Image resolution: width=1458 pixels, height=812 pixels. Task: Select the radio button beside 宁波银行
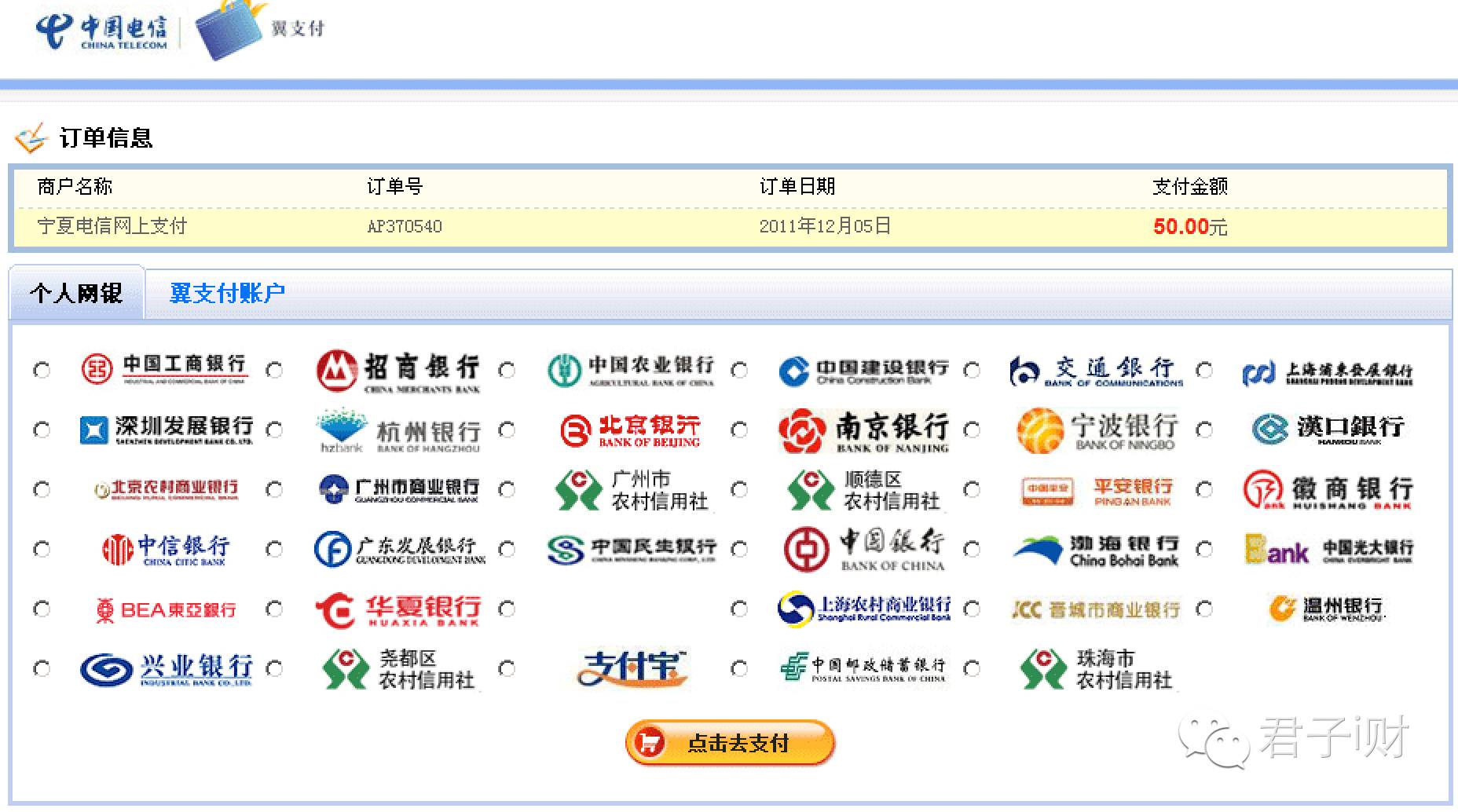click(973, 430)
